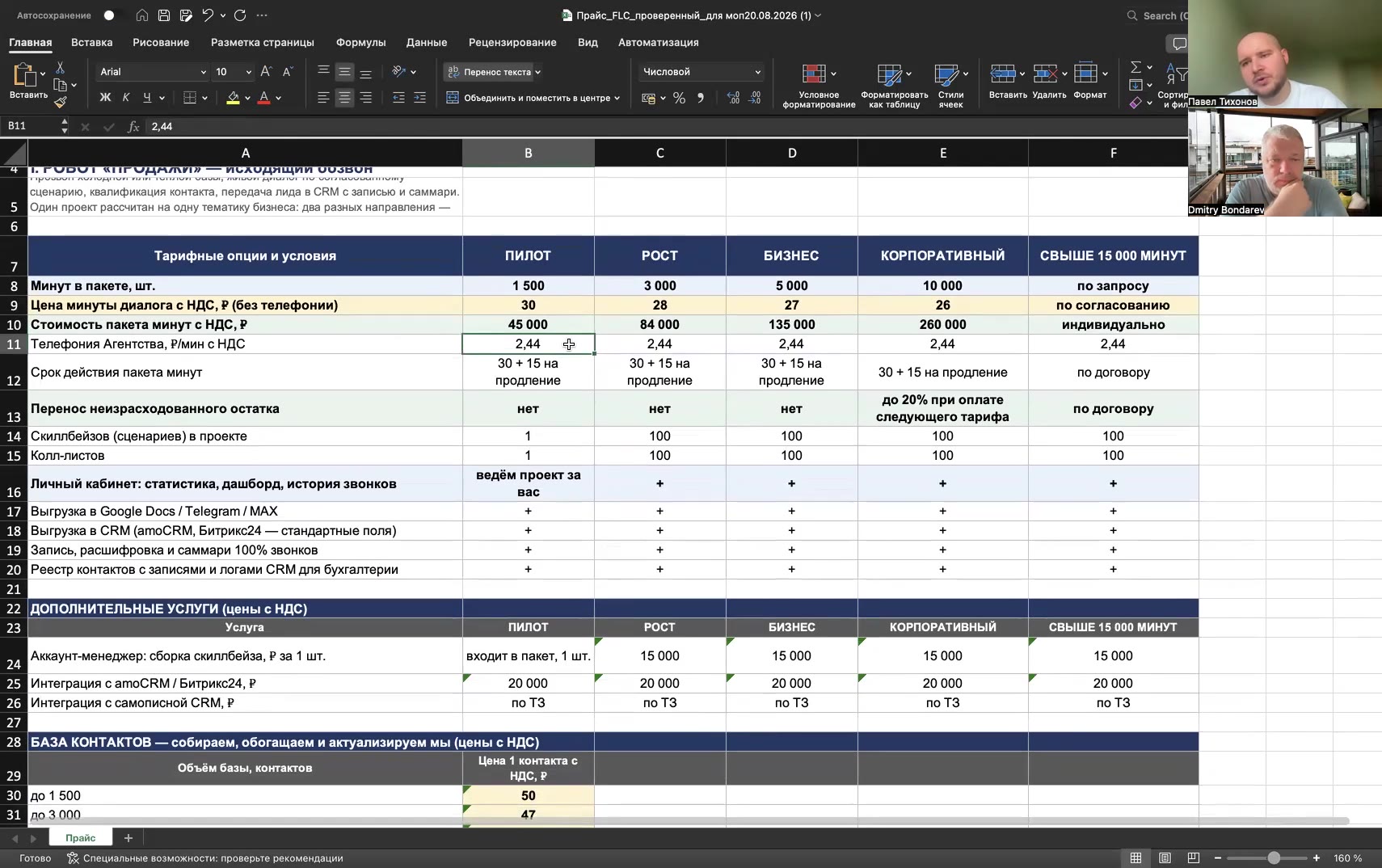Click the AutoSum sigma icon
The height and width of the screenshot is (868, 1382).
click(1136, 67)
